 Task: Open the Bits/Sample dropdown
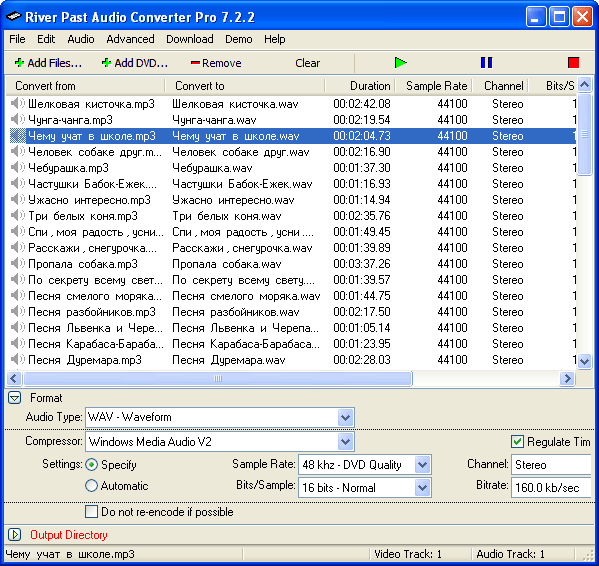pyautogui.click(x=423, y=488)
